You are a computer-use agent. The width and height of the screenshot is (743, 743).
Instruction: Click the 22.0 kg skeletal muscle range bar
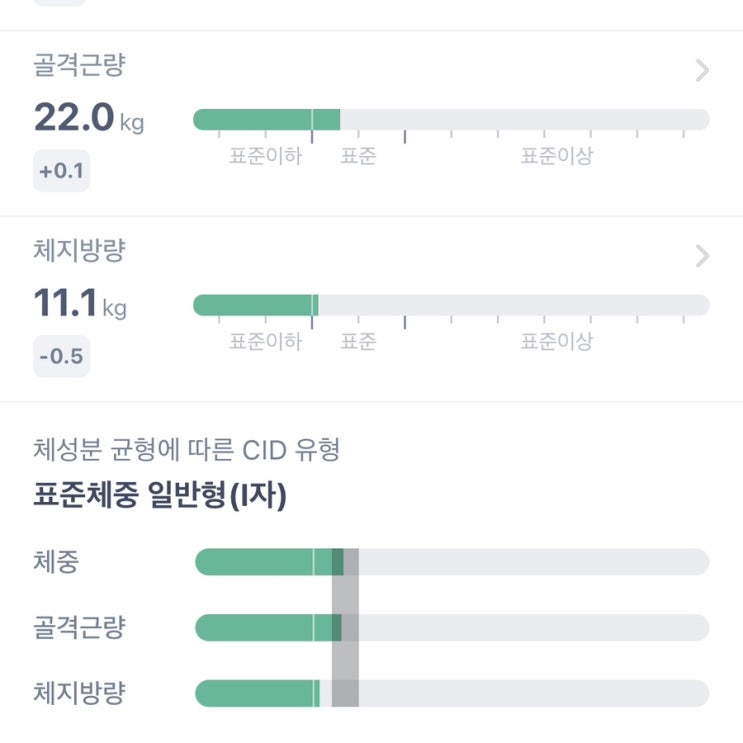tap(450, 120)
